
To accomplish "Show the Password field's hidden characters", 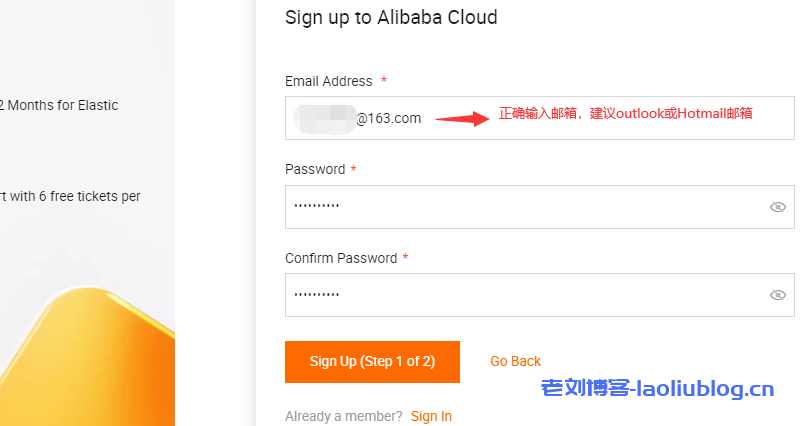I will tap(777, 207).
